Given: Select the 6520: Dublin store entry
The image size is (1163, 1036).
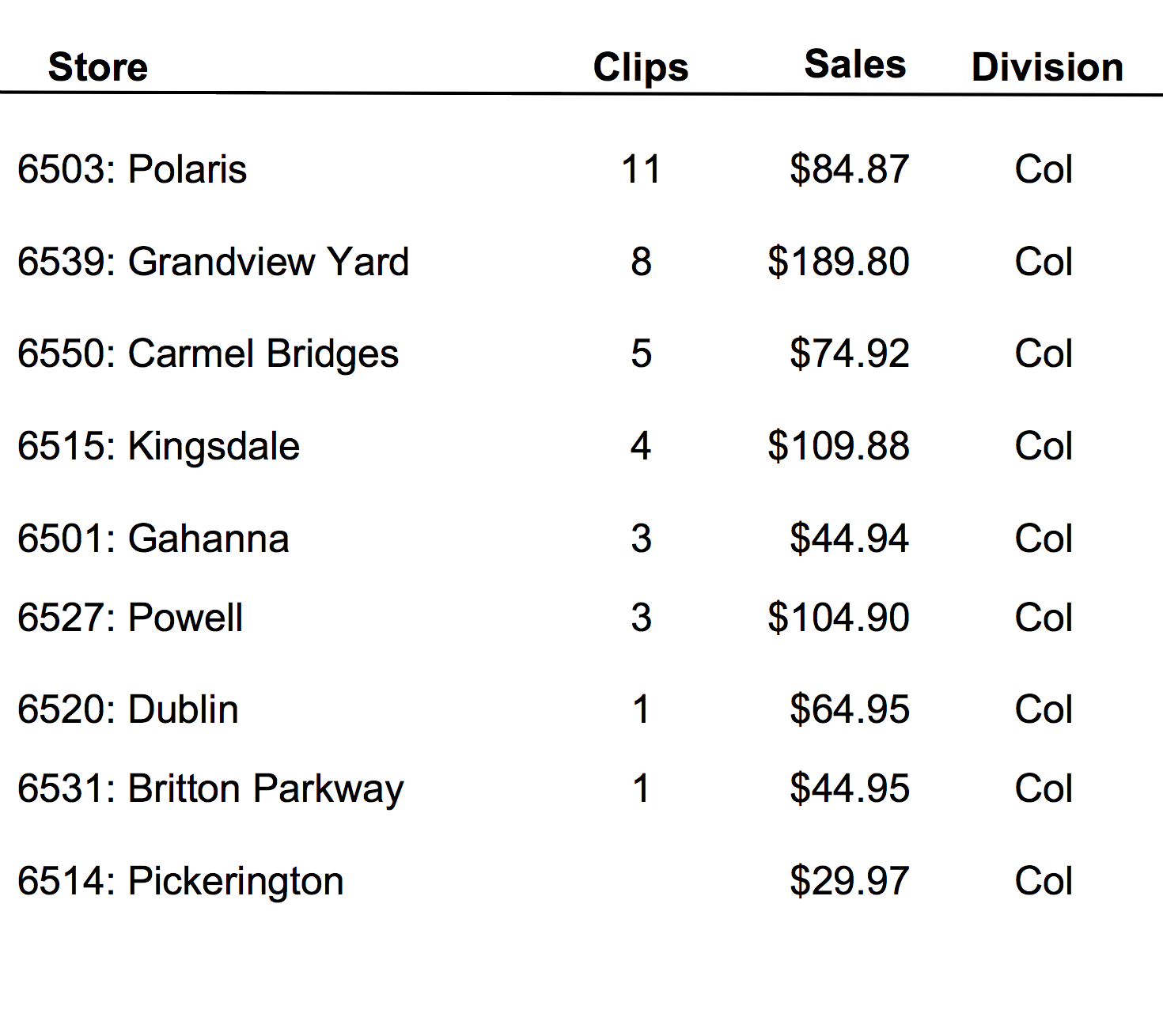Looking at the screenshot, I should coord(128,709).
